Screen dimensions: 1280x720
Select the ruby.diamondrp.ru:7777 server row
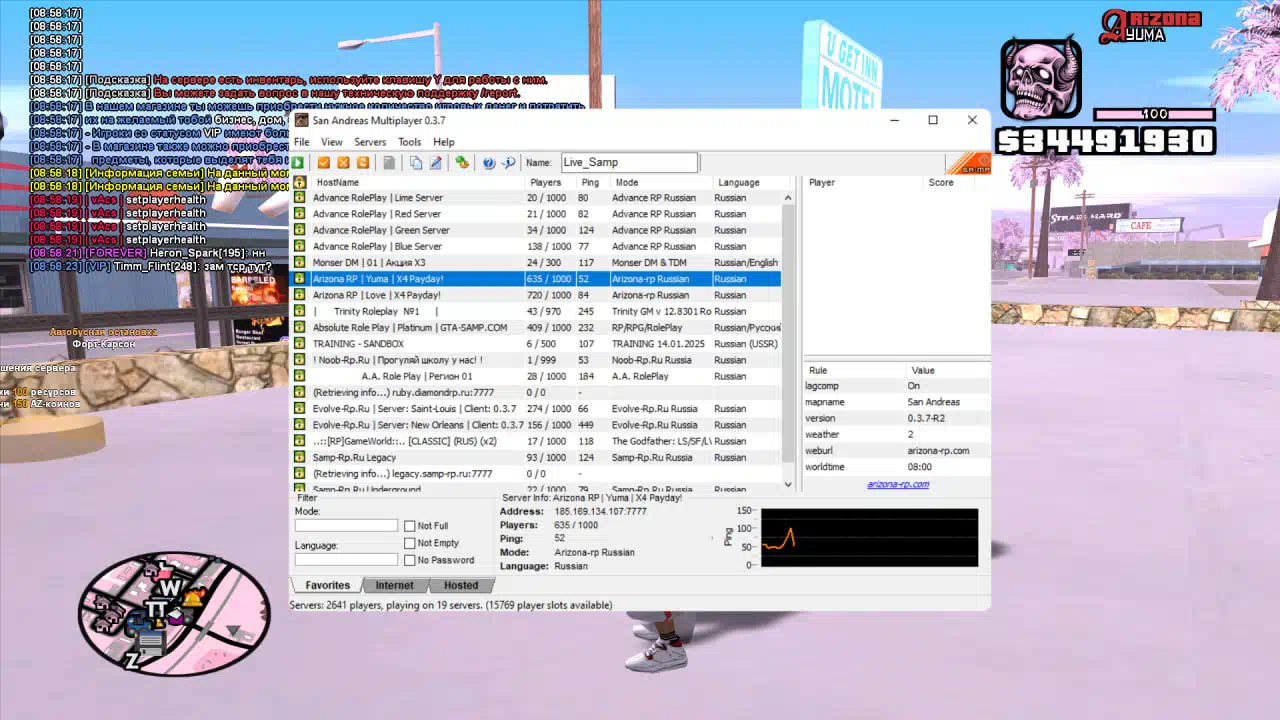(x=535, y=392)
